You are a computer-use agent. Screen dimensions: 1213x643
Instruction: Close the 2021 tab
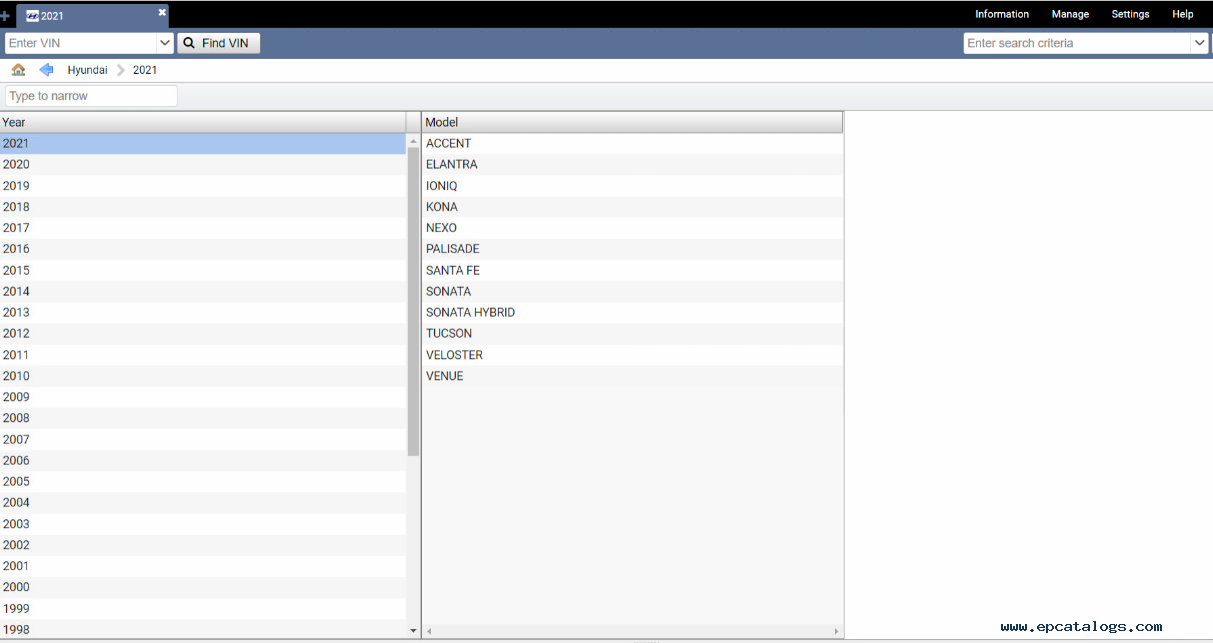pos(162,13)
